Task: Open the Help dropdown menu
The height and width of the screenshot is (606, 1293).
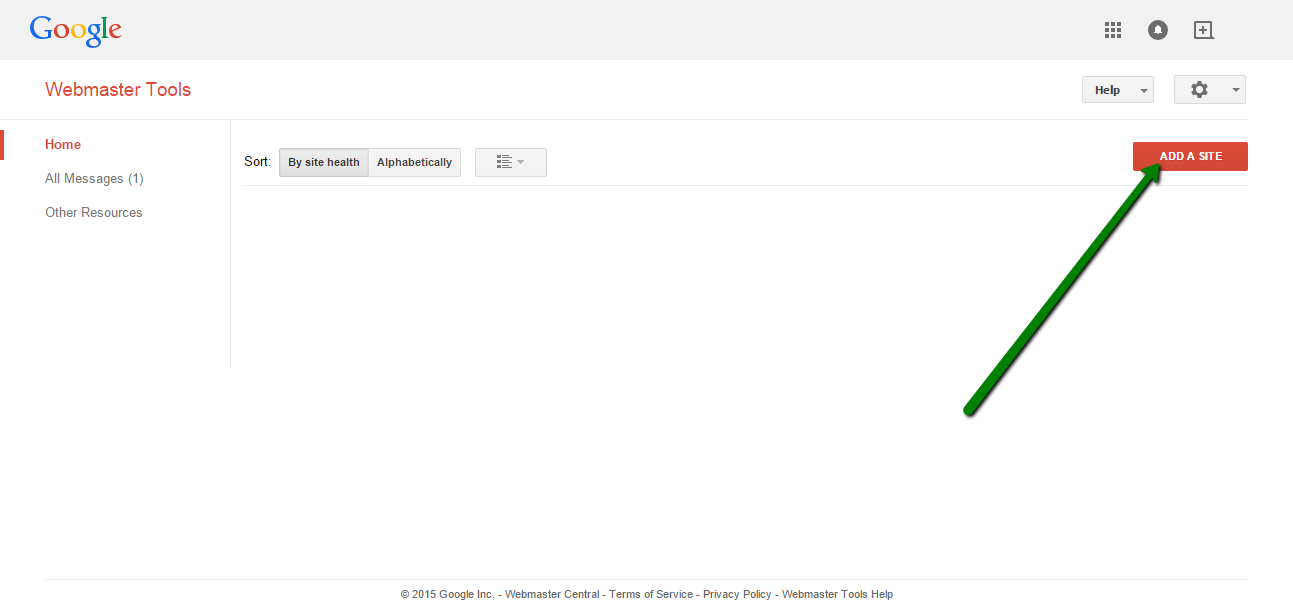Action: pyautogui.click(x=1117, y=90)
